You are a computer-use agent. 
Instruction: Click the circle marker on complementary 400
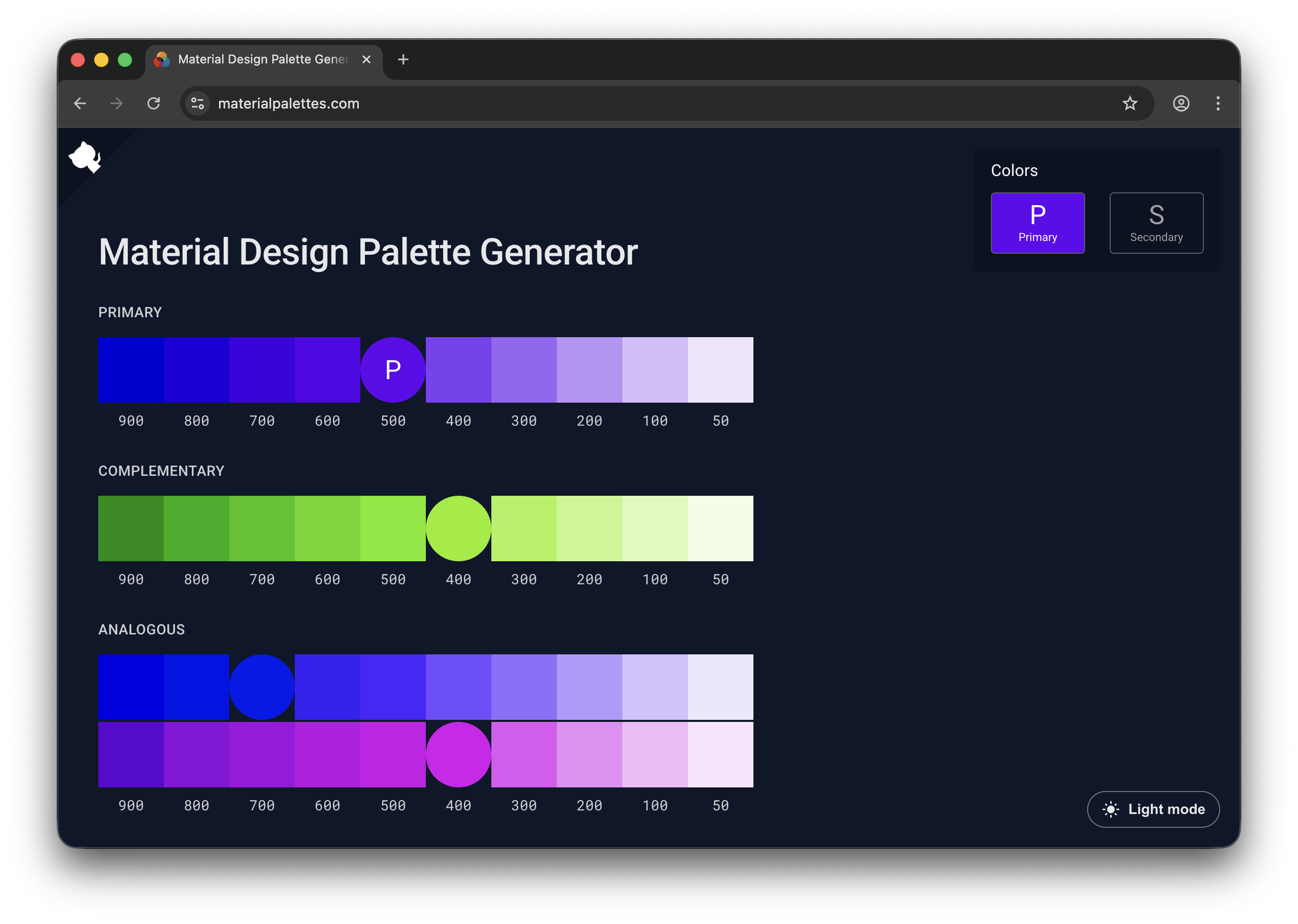coord(459,528)
